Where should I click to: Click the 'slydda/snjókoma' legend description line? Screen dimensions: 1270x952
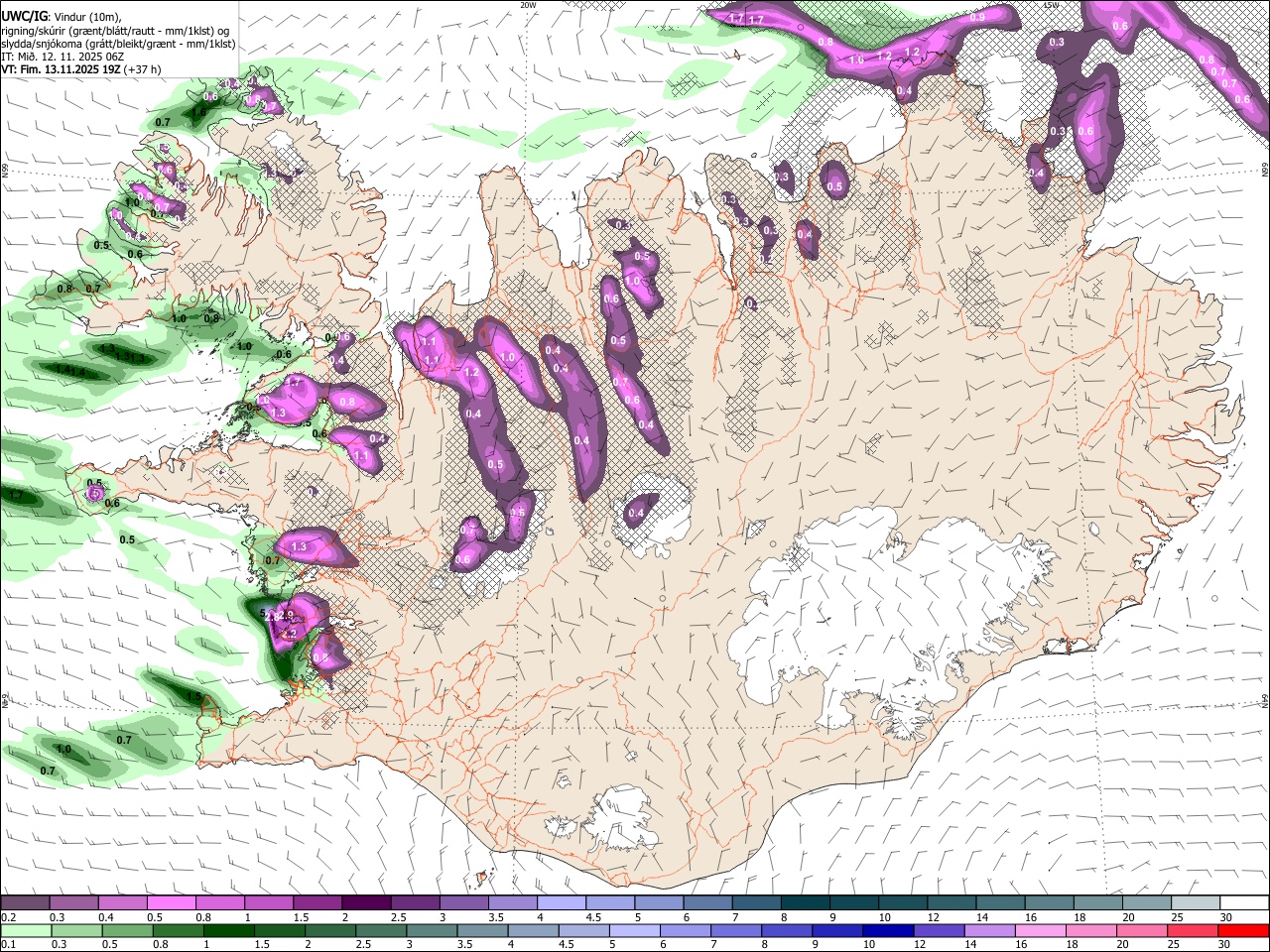tap(118, 44)
